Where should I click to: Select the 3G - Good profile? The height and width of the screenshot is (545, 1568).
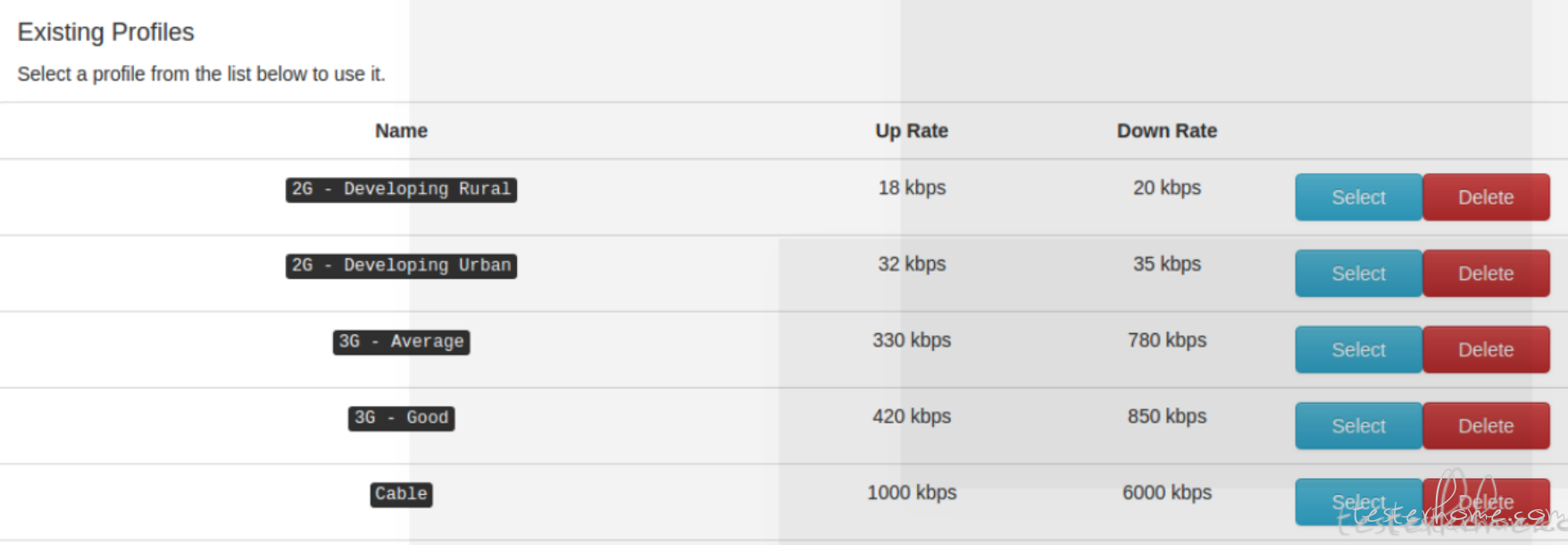pos(1358,426)
